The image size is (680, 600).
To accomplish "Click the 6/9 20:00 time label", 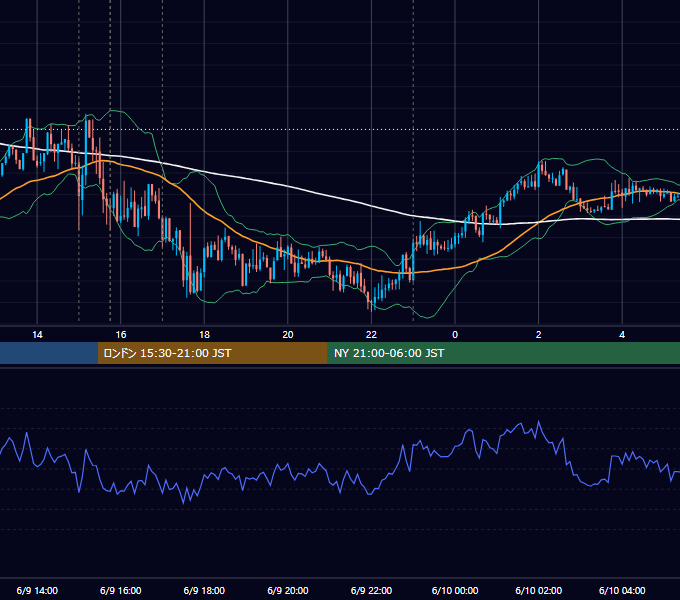I will click(288, 590).
